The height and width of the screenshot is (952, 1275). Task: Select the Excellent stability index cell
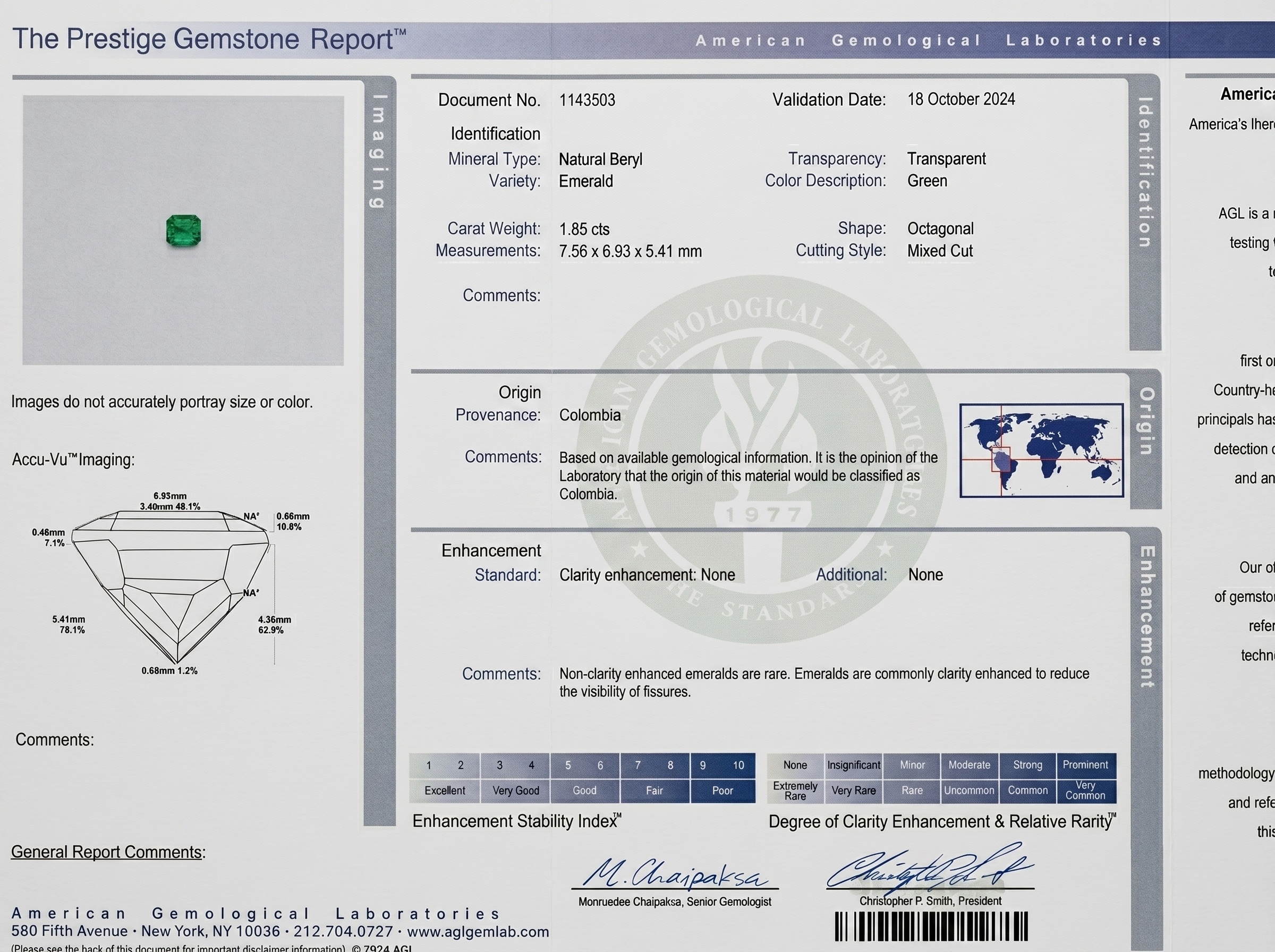tap(444, 790)
